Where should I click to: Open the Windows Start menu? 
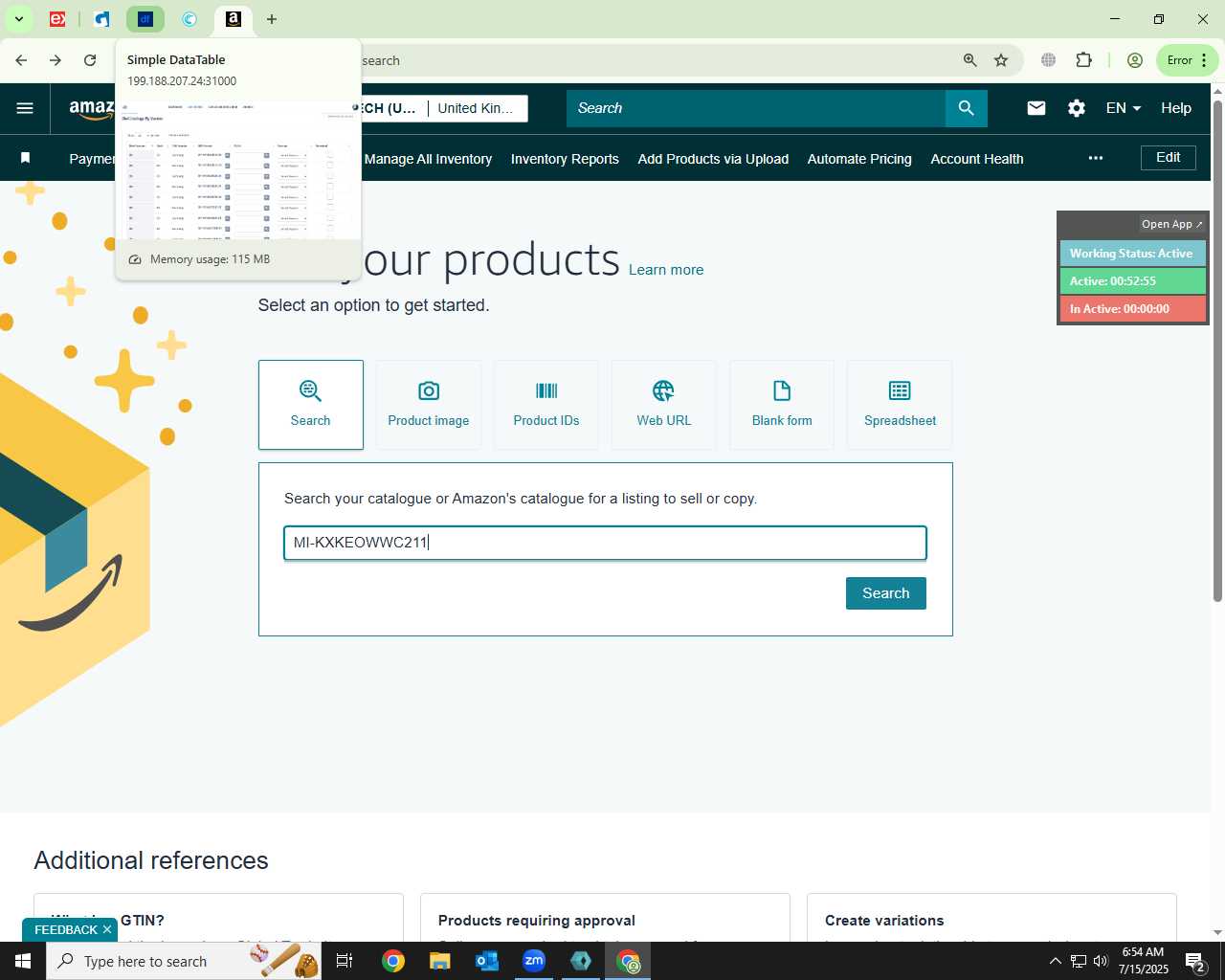click(23, 961)
